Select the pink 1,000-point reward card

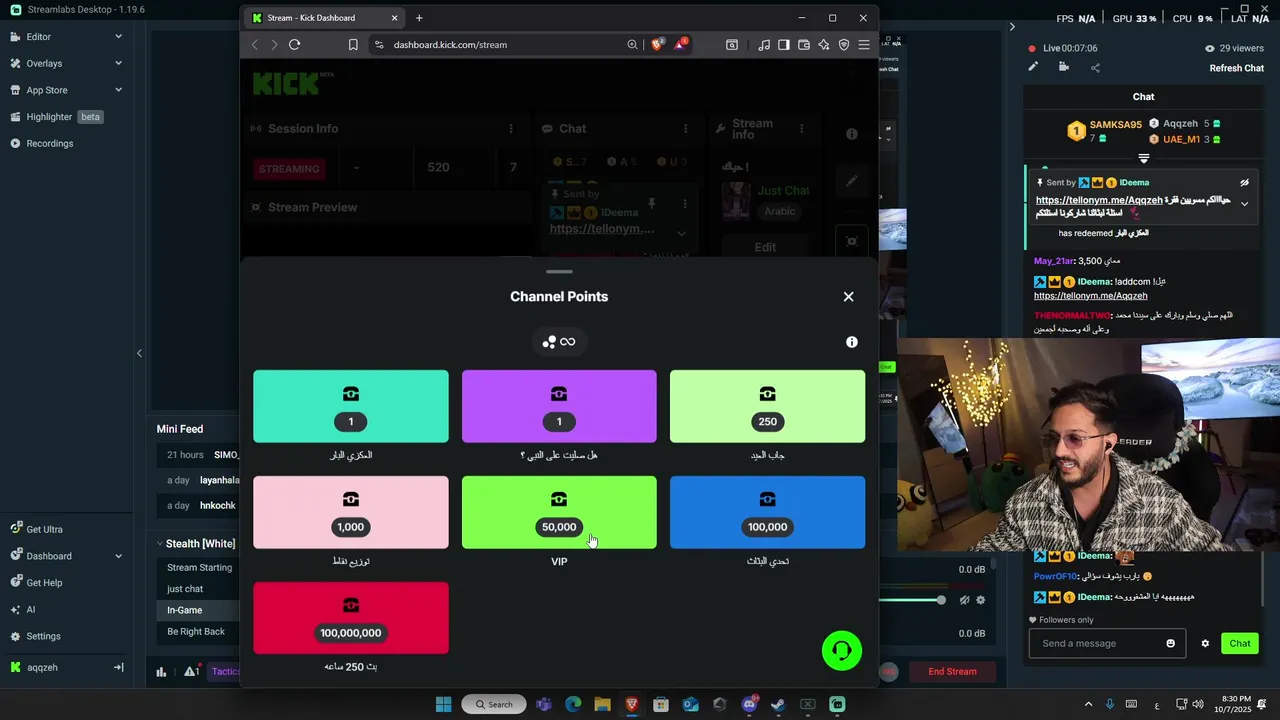coord(351,512)
